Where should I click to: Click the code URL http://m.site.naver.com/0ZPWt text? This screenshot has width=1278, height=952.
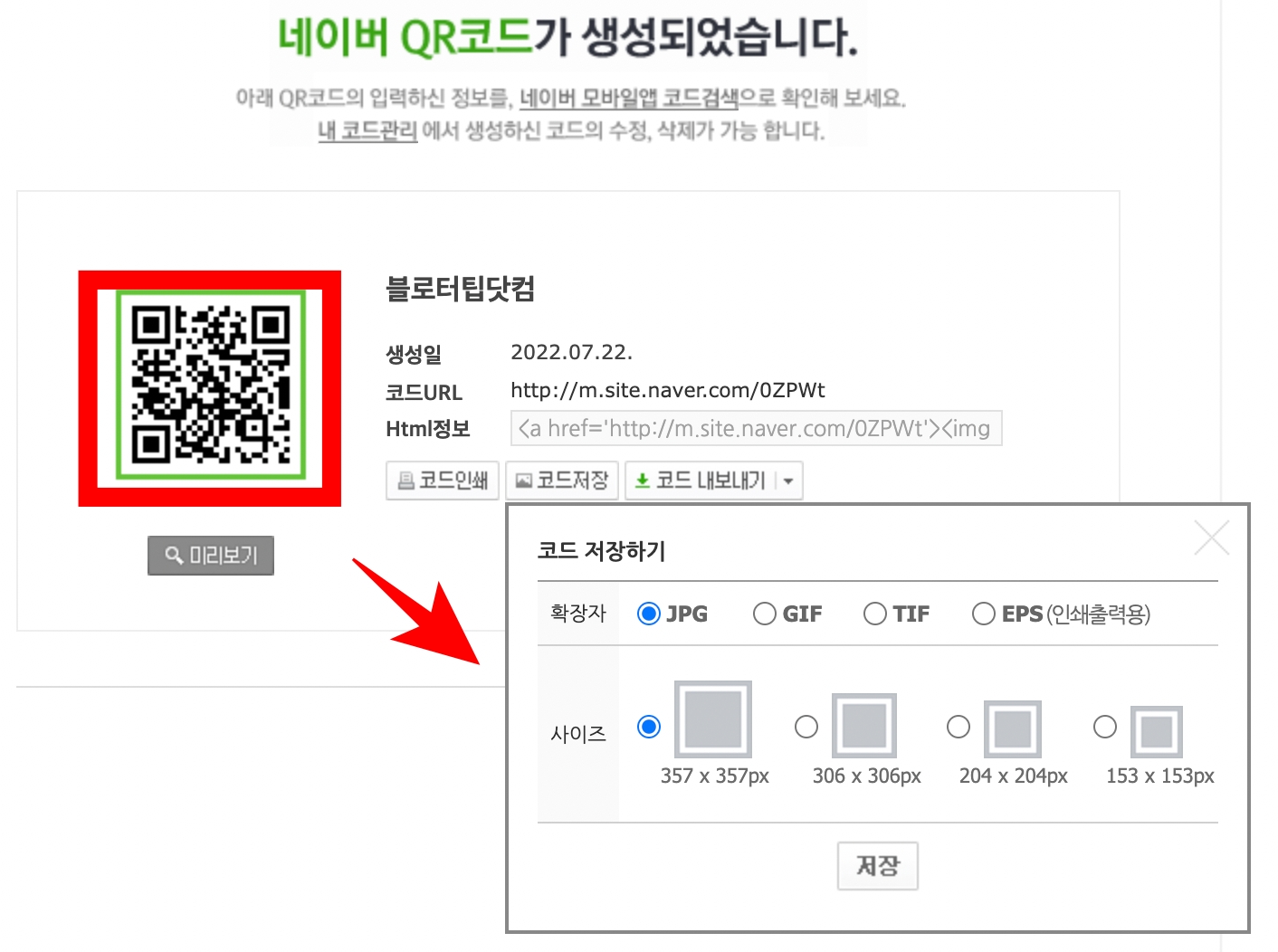(668, 390)
